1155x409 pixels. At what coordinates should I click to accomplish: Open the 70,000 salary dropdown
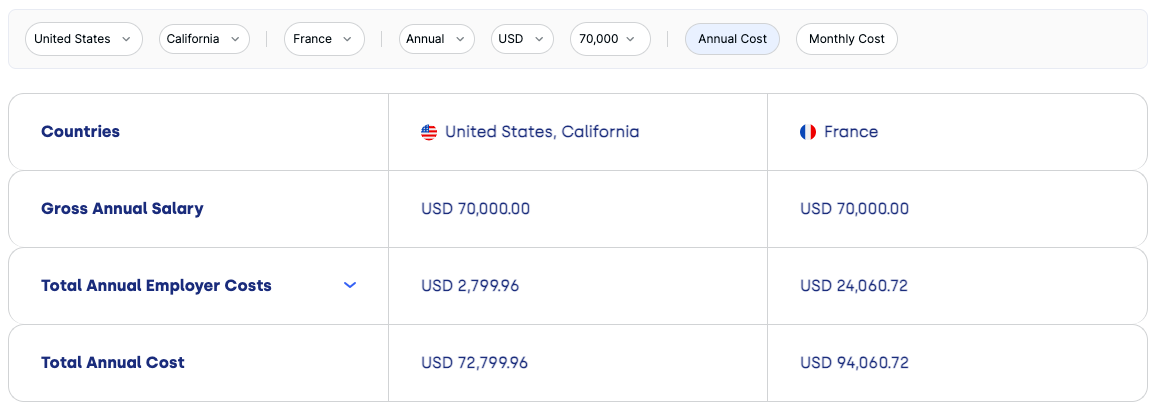610,39
